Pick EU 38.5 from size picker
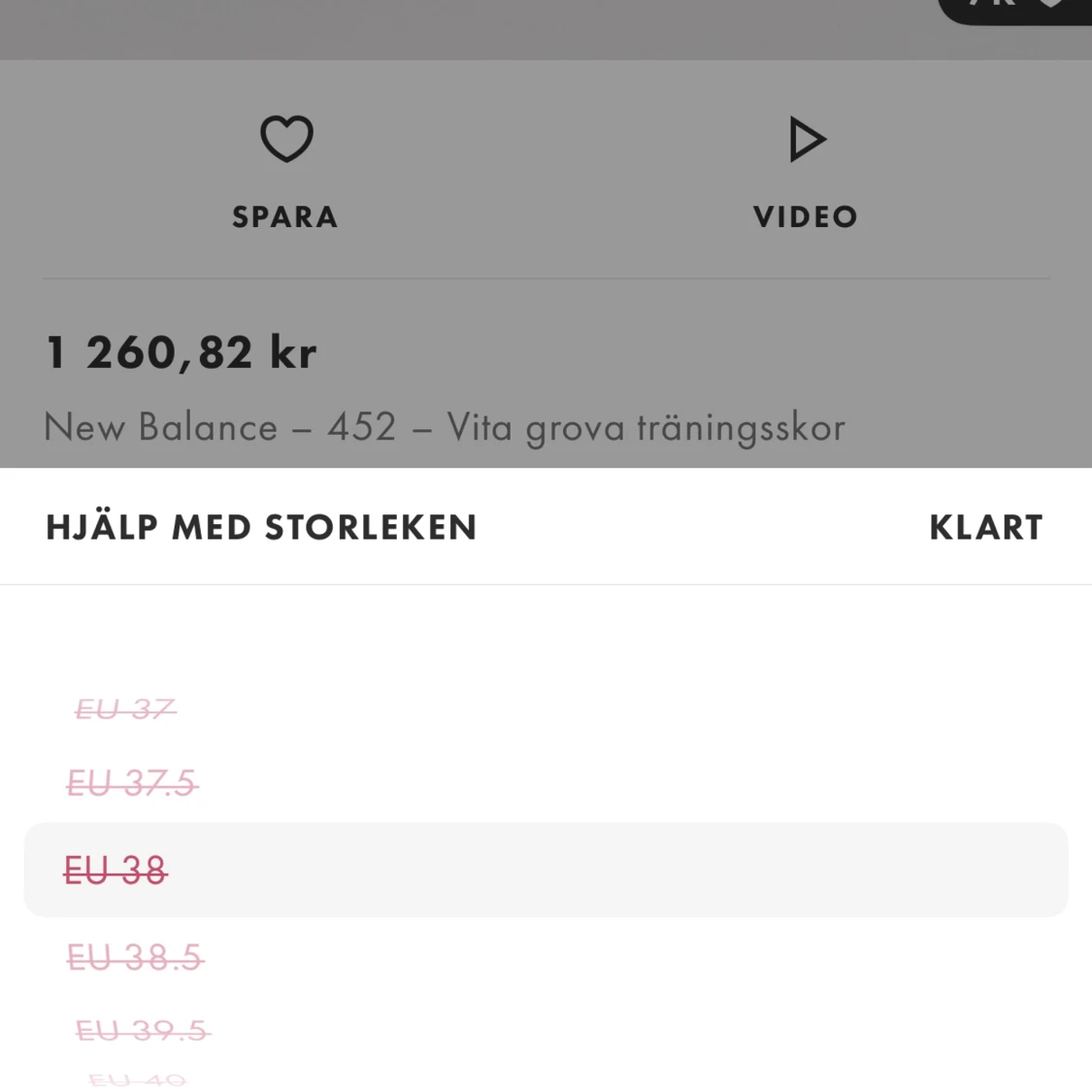 135,957
